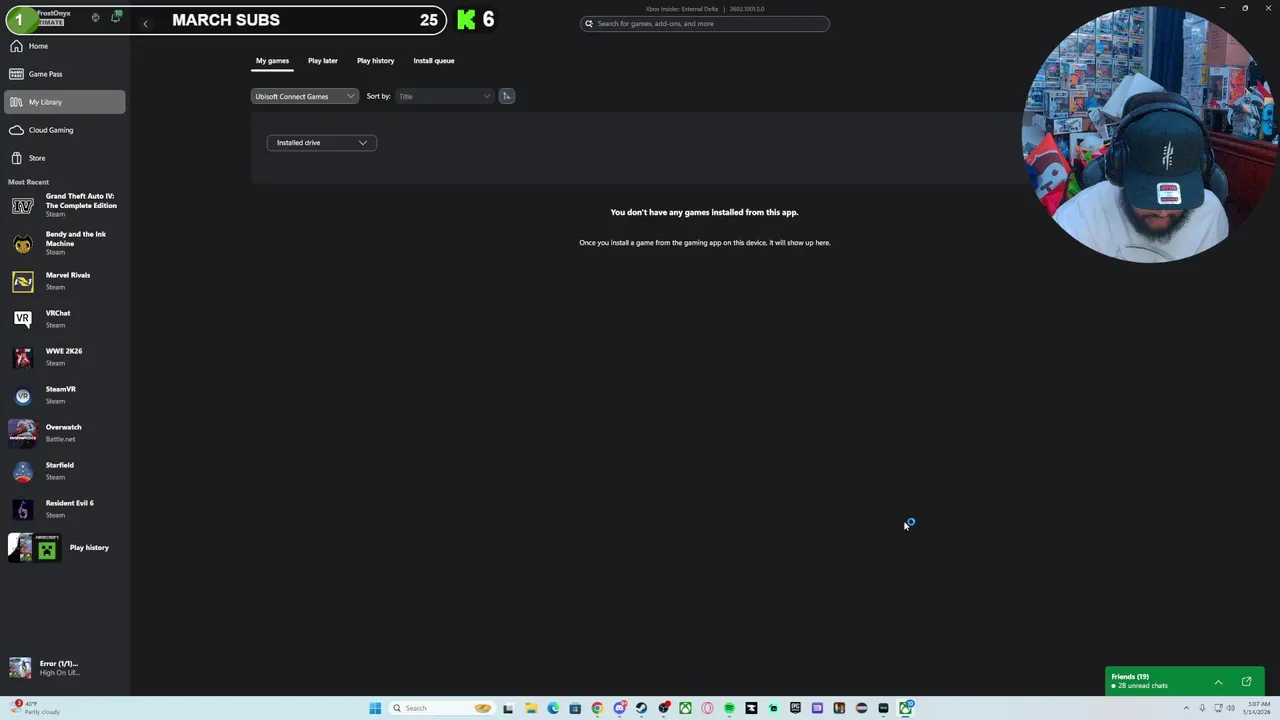This screenshot has width=1280, height=720.
Task: Open Microsoft Edge from the taskbar
Action: (553, 708)
